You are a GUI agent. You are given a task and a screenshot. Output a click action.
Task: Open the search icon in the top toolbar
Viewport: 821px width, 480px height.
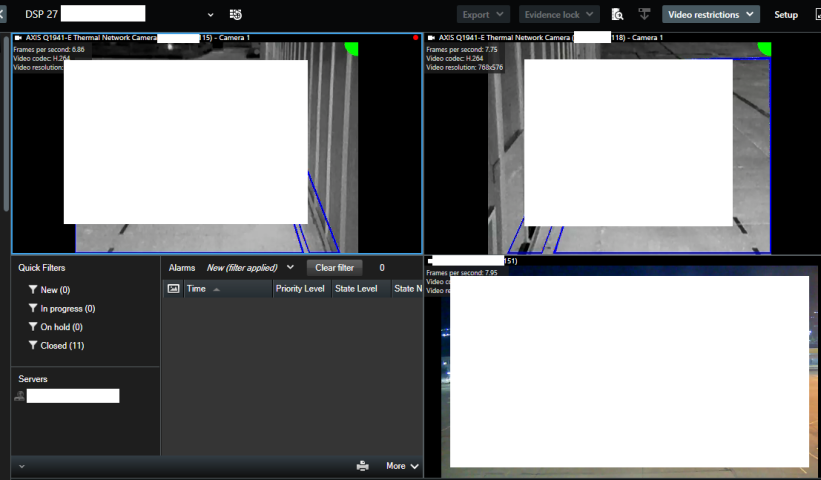pyautogui.click(x=618, y=15)
